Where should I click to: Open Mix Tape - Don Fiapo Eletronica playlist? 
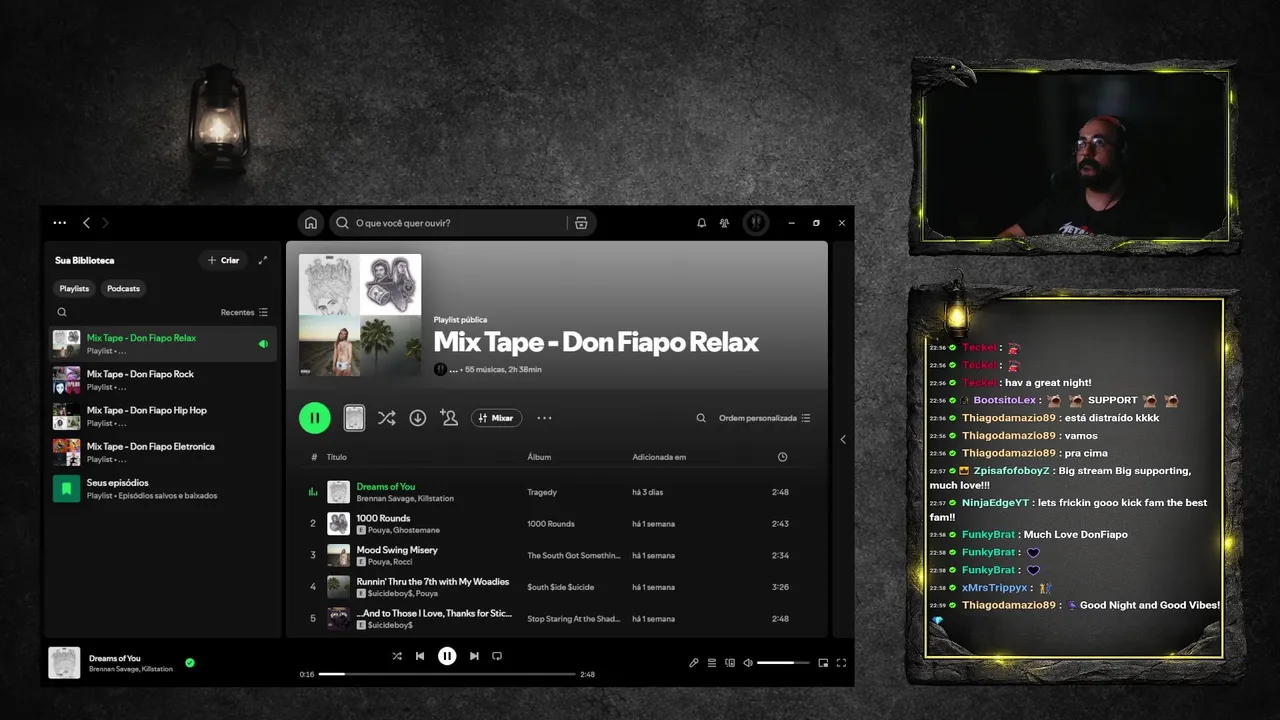click(163, 452)
